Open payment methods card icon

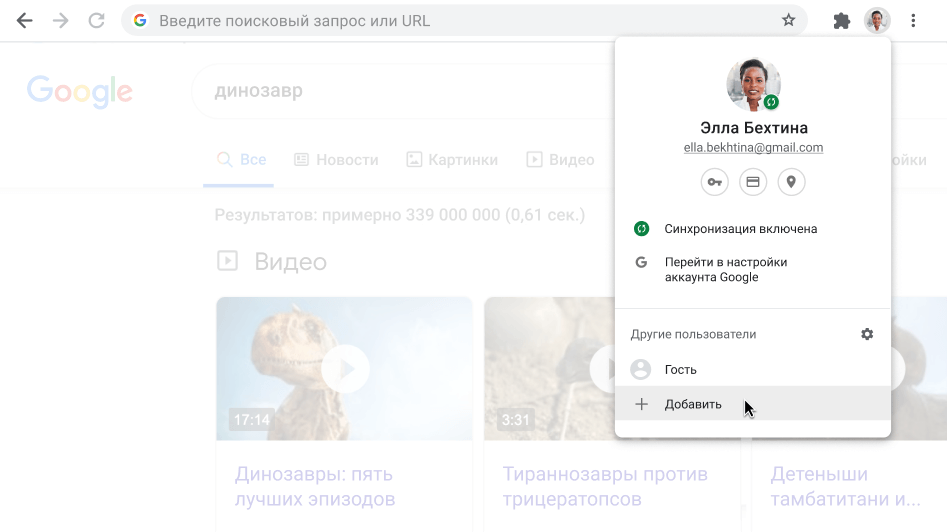(x=753, y=182)
